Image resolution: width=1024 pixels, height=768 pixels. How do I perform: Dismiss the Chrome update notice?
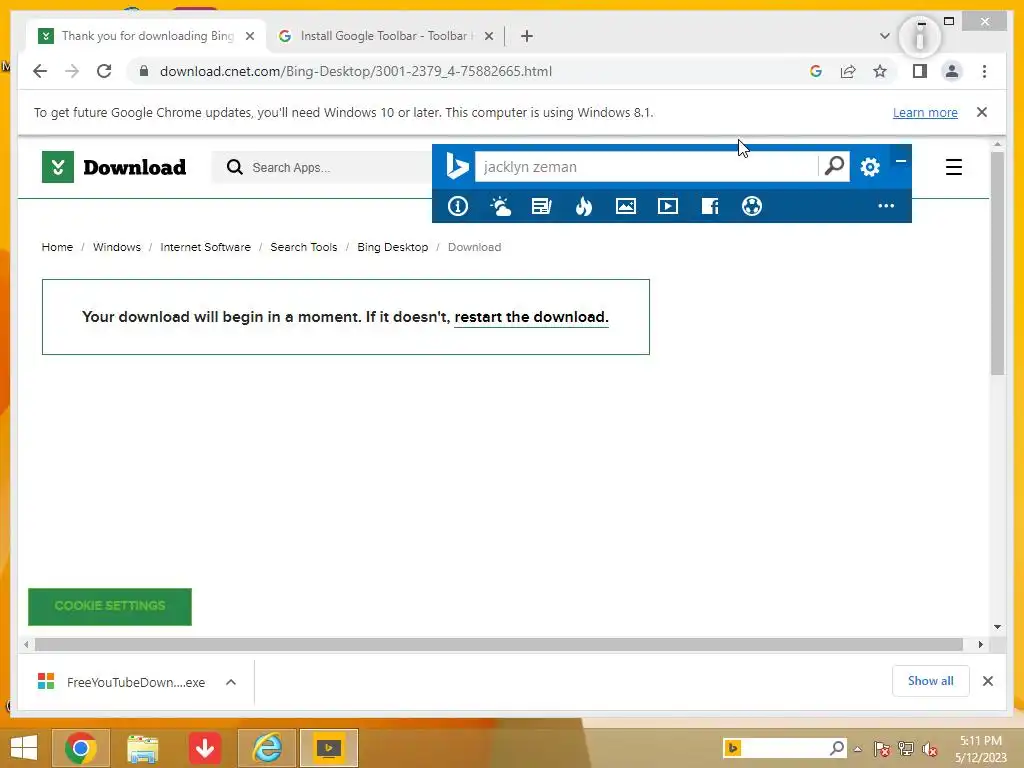coord(982,112)
